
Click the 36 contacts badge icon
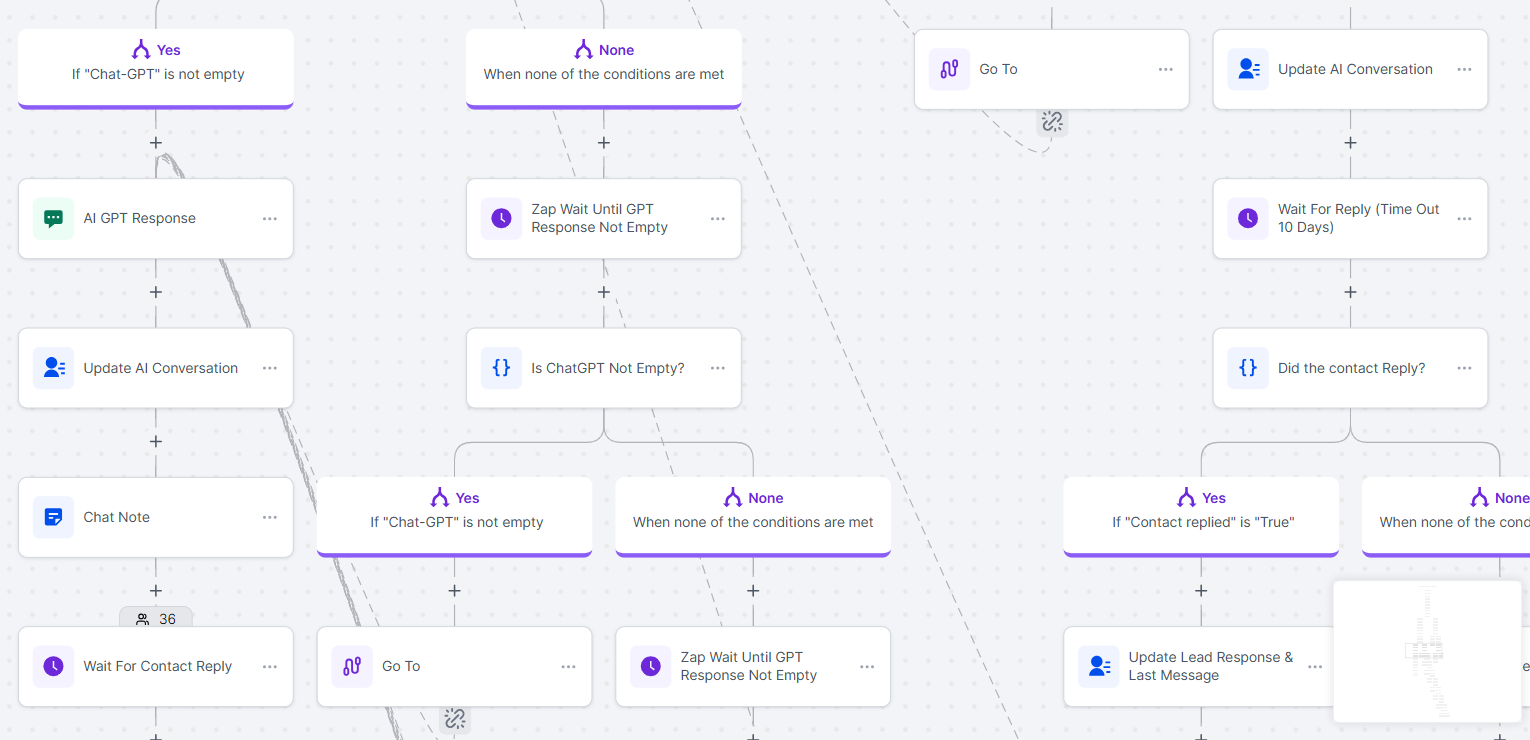(143, 619)
